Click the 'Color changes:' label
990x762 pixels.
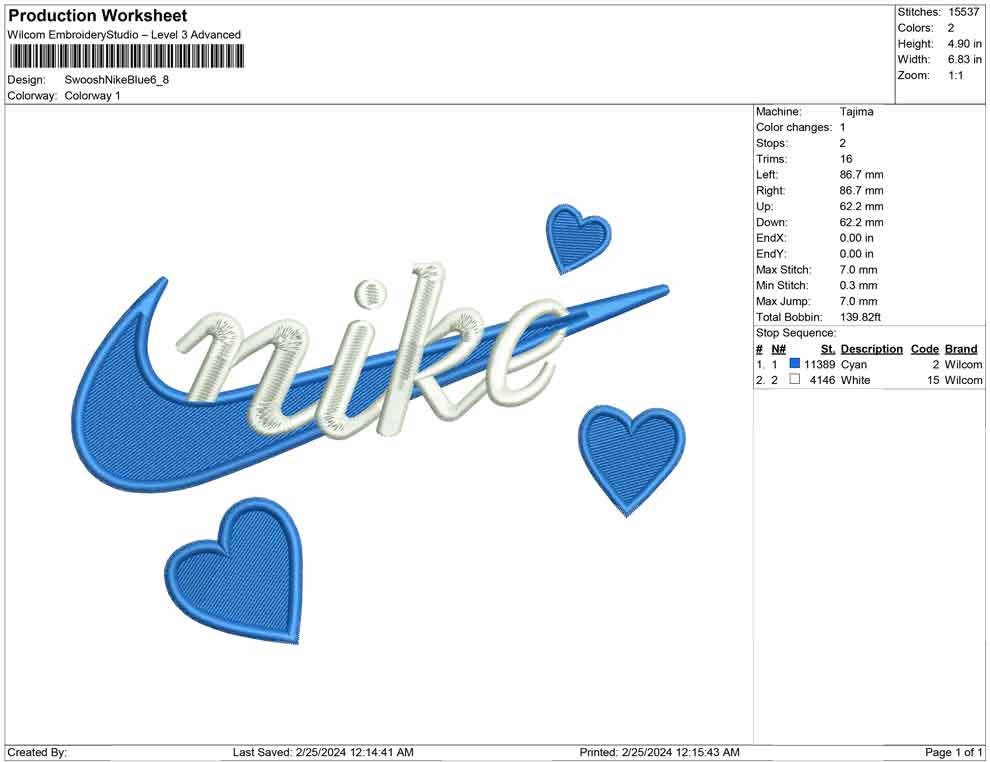tap(794, 128)
